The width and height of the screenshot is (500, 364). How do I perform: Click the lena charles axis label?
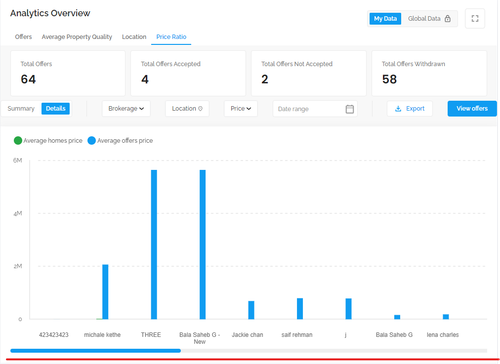(x=443, y=335)
